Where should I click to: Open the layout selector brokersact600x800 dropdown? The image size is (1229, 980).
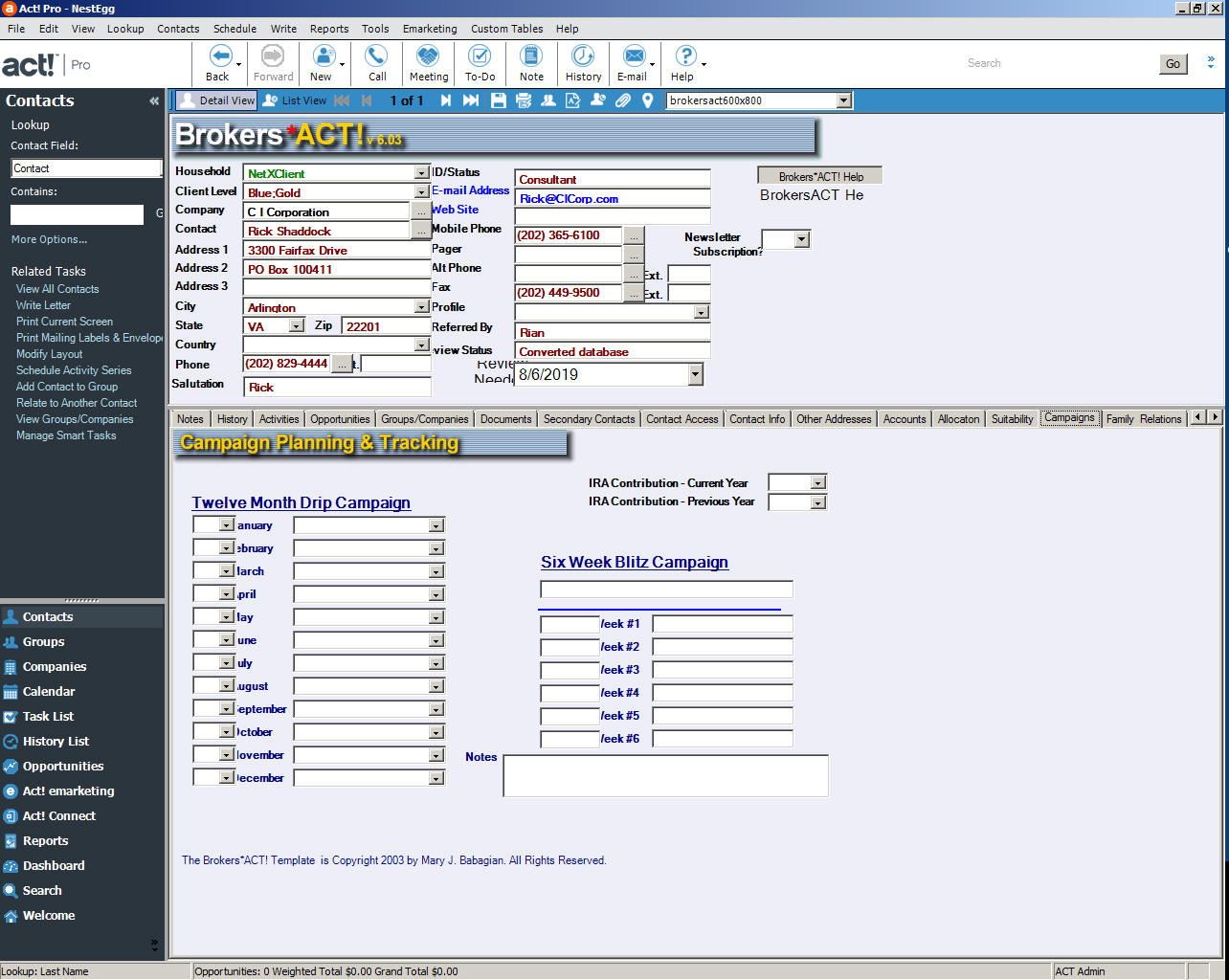pos(843,100)
